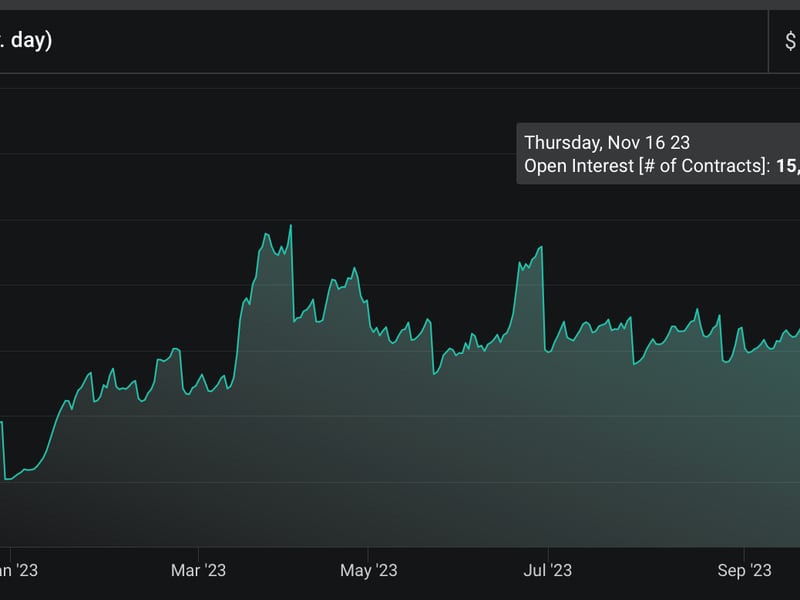Image resolution: width=800 pixels, height=600 pixels.
Task: Select the May '23 x-axis label
Action: click(x=369, y=570)
